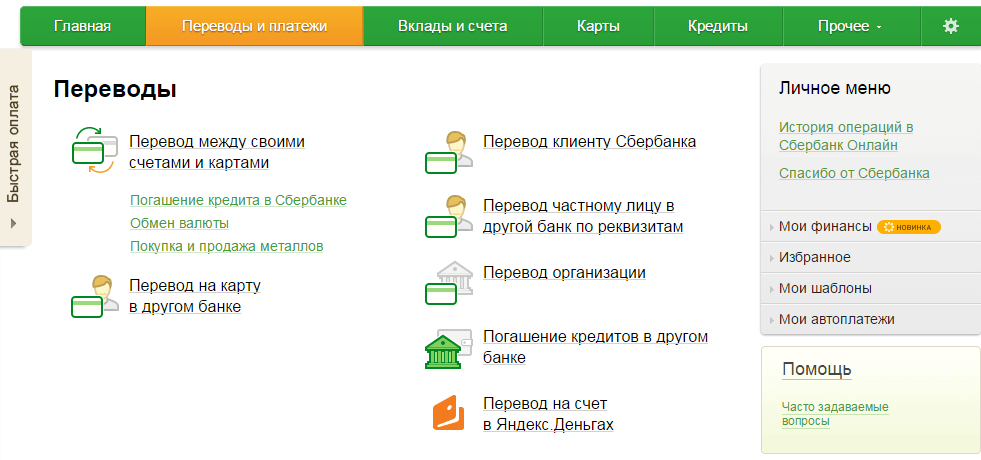Viewport: 981px width, 460px height.
Task: Click the transfer between own accounts icon
Action: tap(94, 152)
